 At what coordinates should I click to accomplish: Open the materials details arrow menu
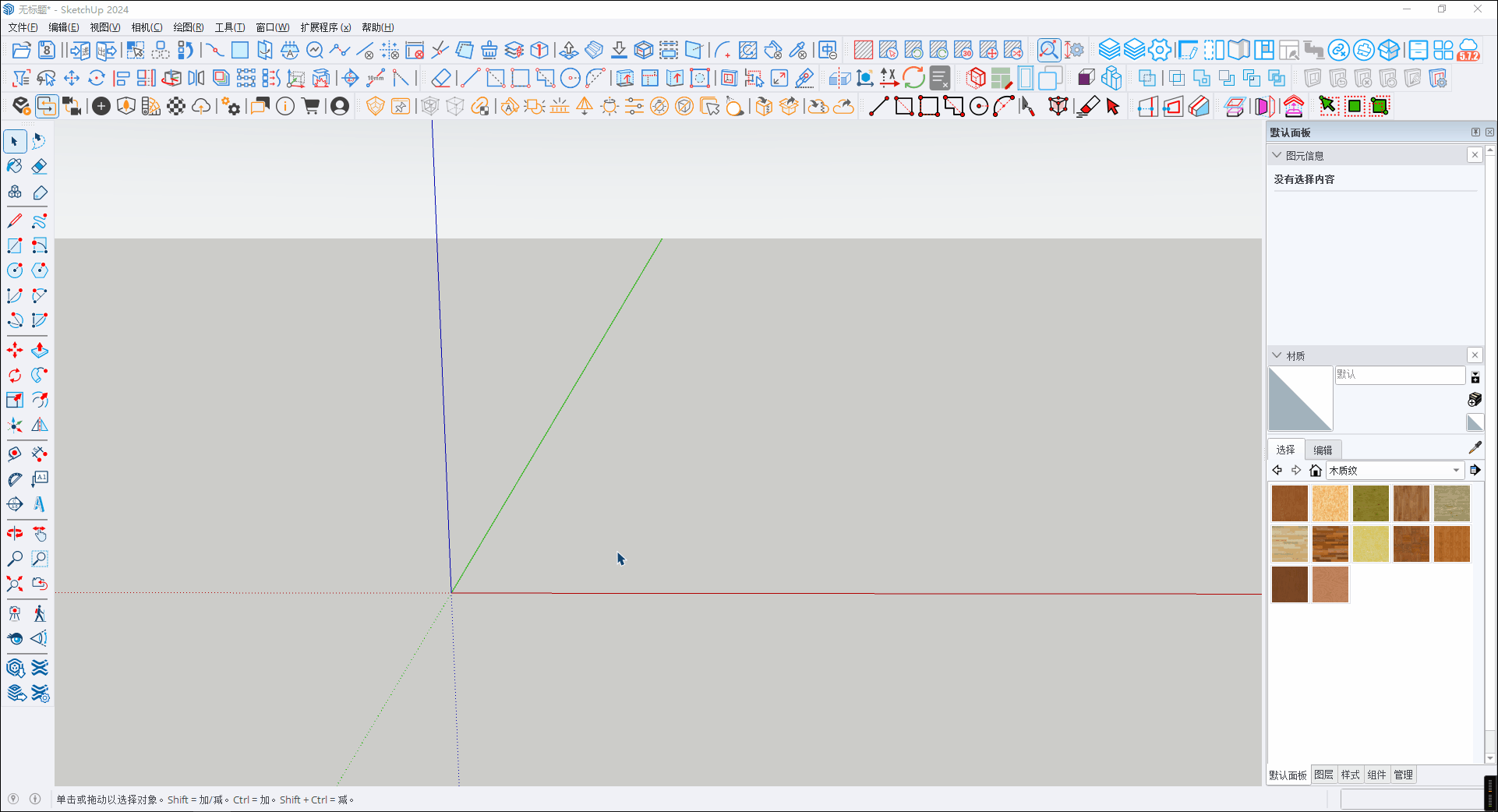1475,470
